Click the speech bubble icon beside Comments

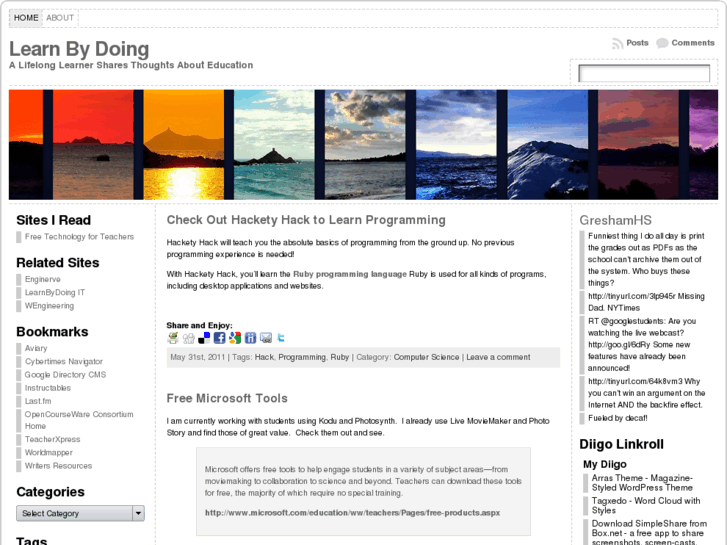tap(662, 43)
